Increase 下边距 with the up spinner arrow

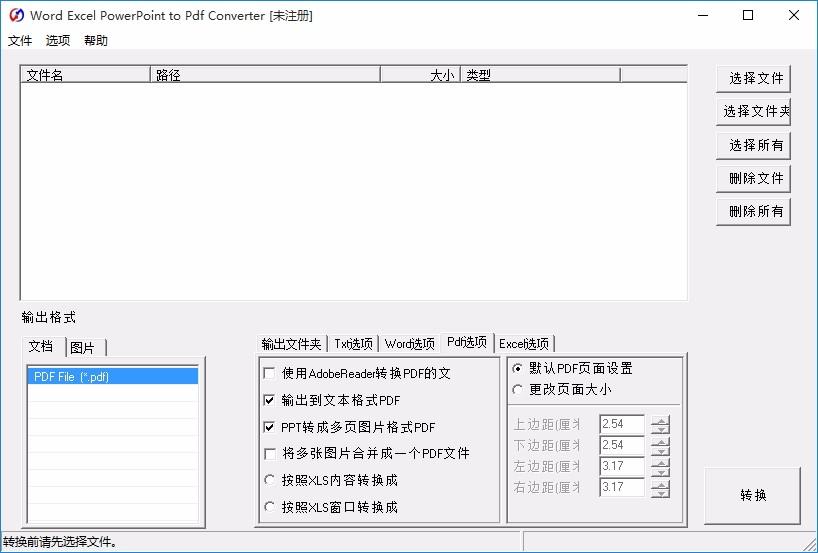[660, 441]
